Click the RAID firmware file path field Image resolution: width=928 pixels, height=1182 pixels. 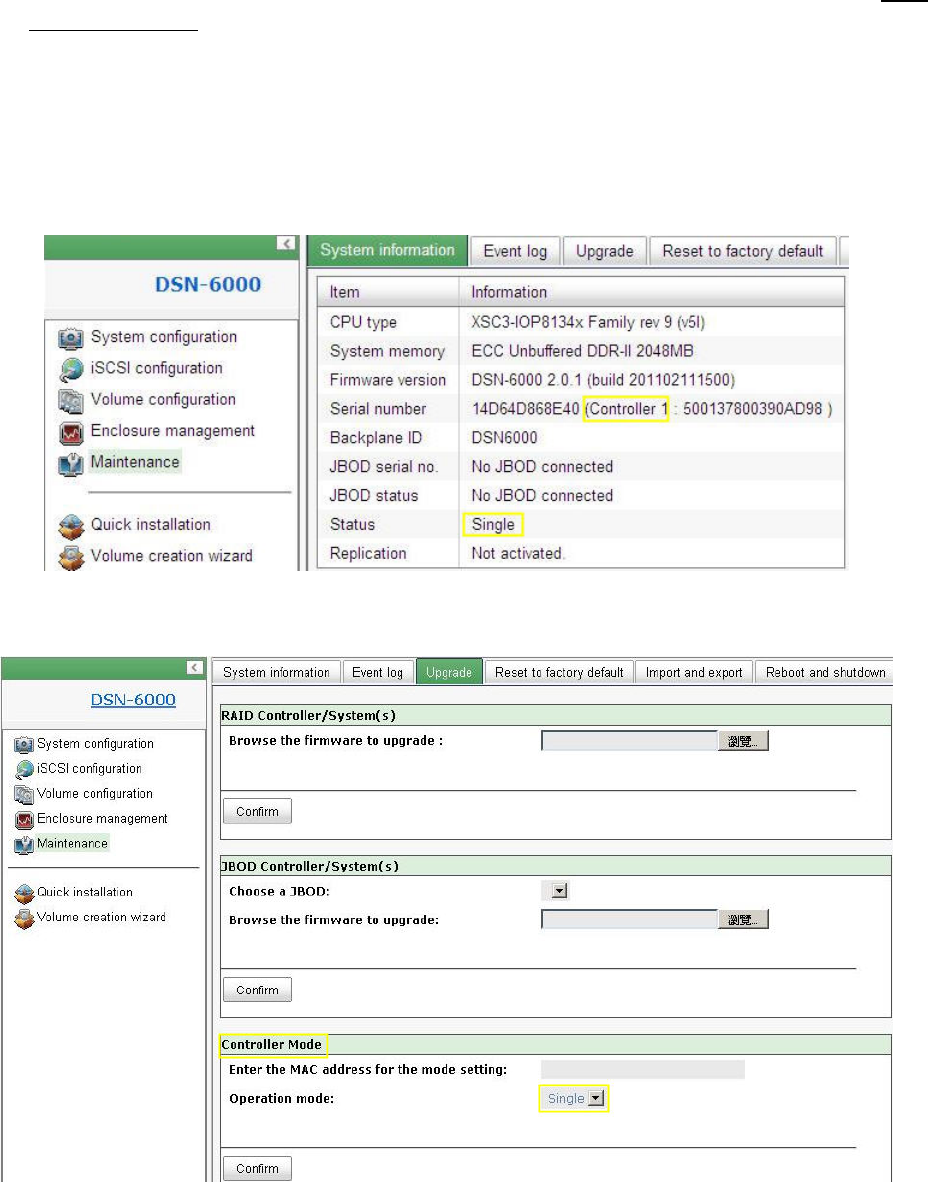pos(629,741)
